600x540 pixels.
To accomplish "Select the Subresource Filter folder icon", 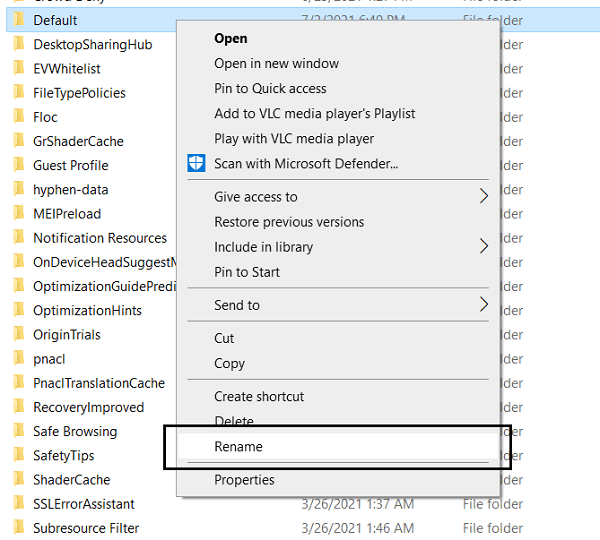I will 19,527.
